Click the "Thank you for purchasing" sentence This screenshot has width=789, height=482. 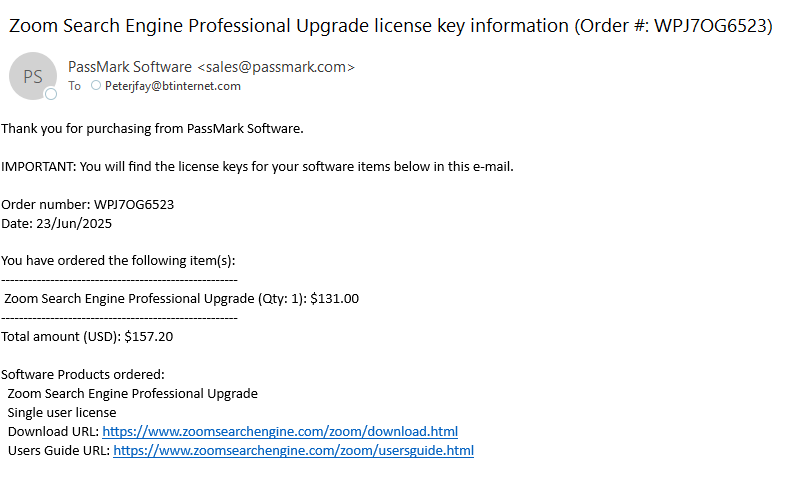(152, 129)
